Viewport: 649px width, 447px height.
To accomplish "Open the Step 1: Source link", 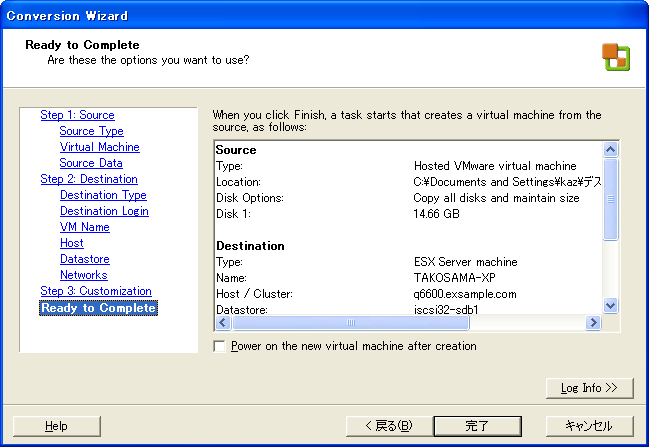I will click(77, 115).
